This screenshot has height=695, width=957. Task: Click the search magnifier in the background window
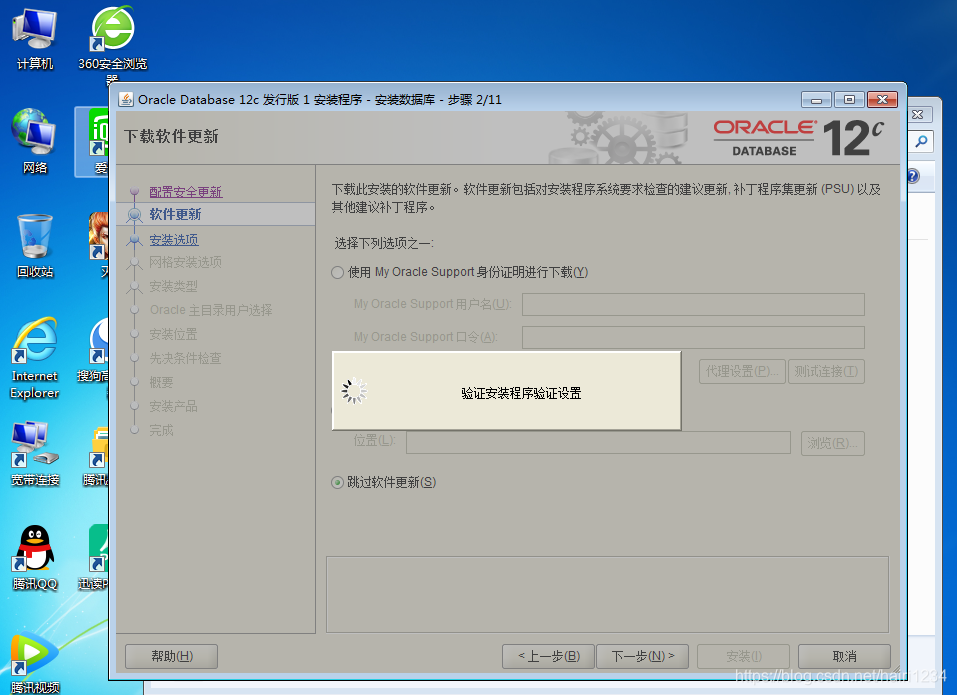coord(922,142)
